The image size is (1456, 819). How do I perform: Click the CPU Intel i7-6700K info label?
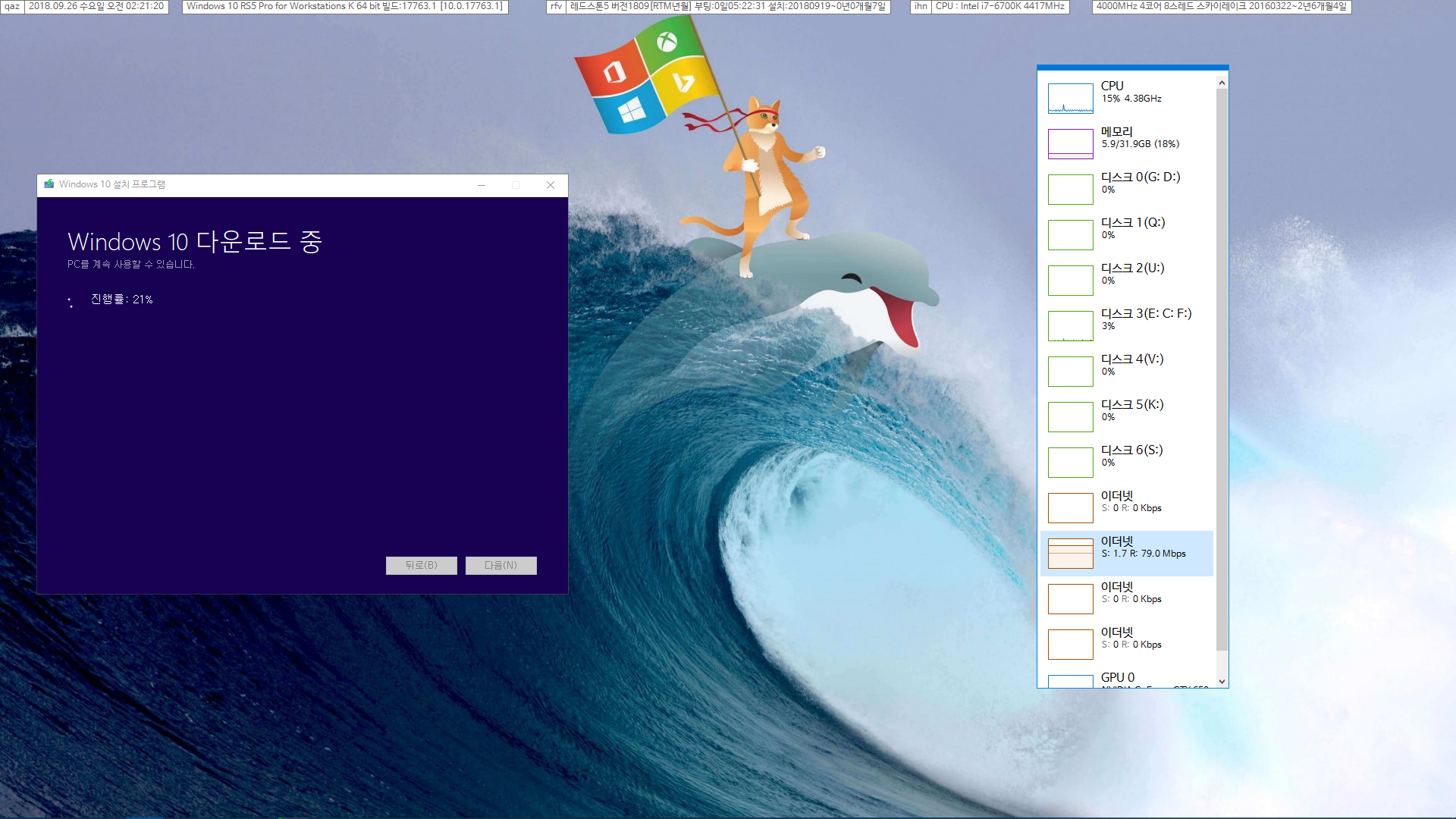click(x=999, y=6)
